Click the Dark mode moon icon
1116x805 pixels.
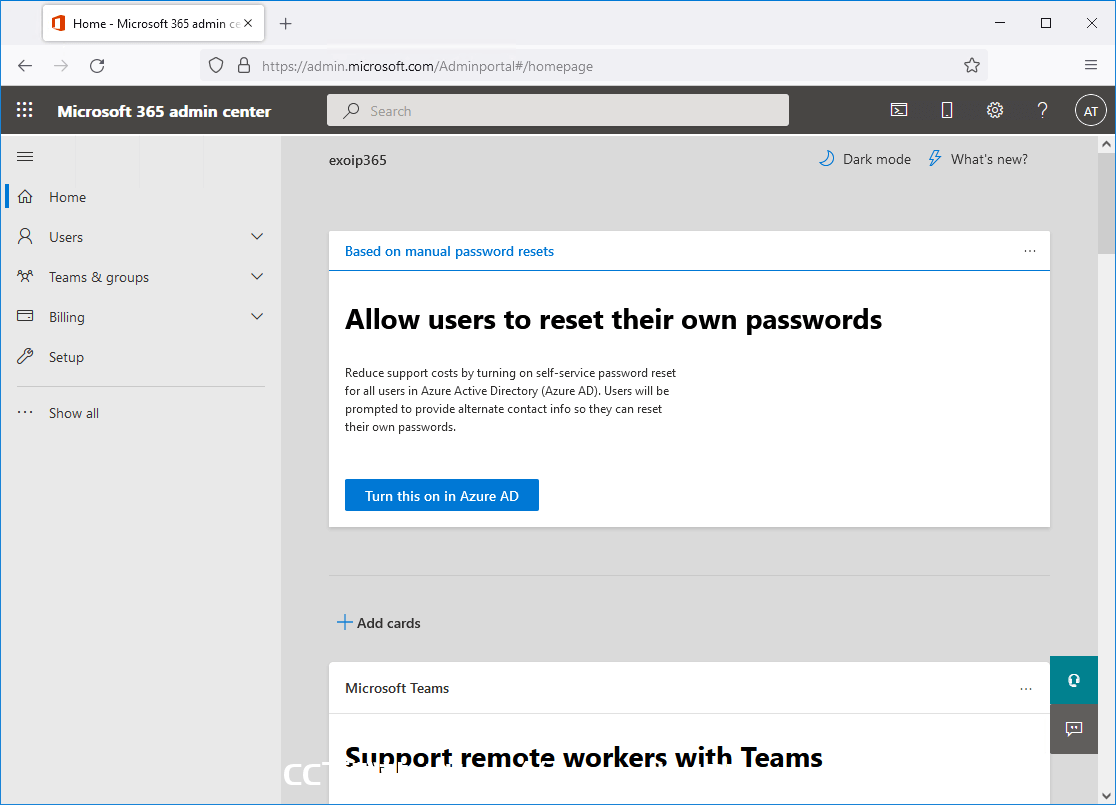click(826, 159)
